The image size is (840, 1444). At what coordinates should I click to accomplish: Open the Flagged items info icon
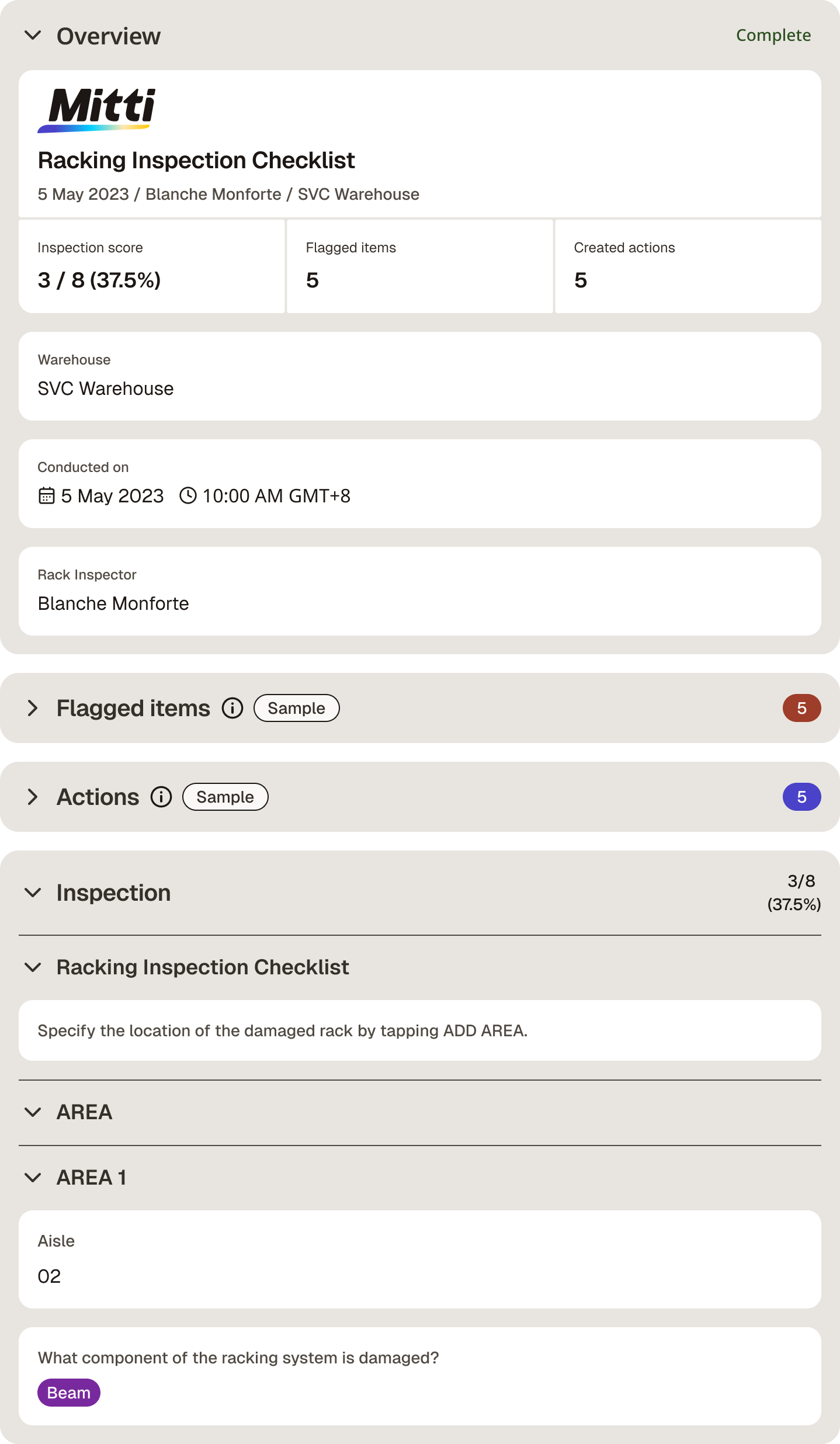point(232,708)
